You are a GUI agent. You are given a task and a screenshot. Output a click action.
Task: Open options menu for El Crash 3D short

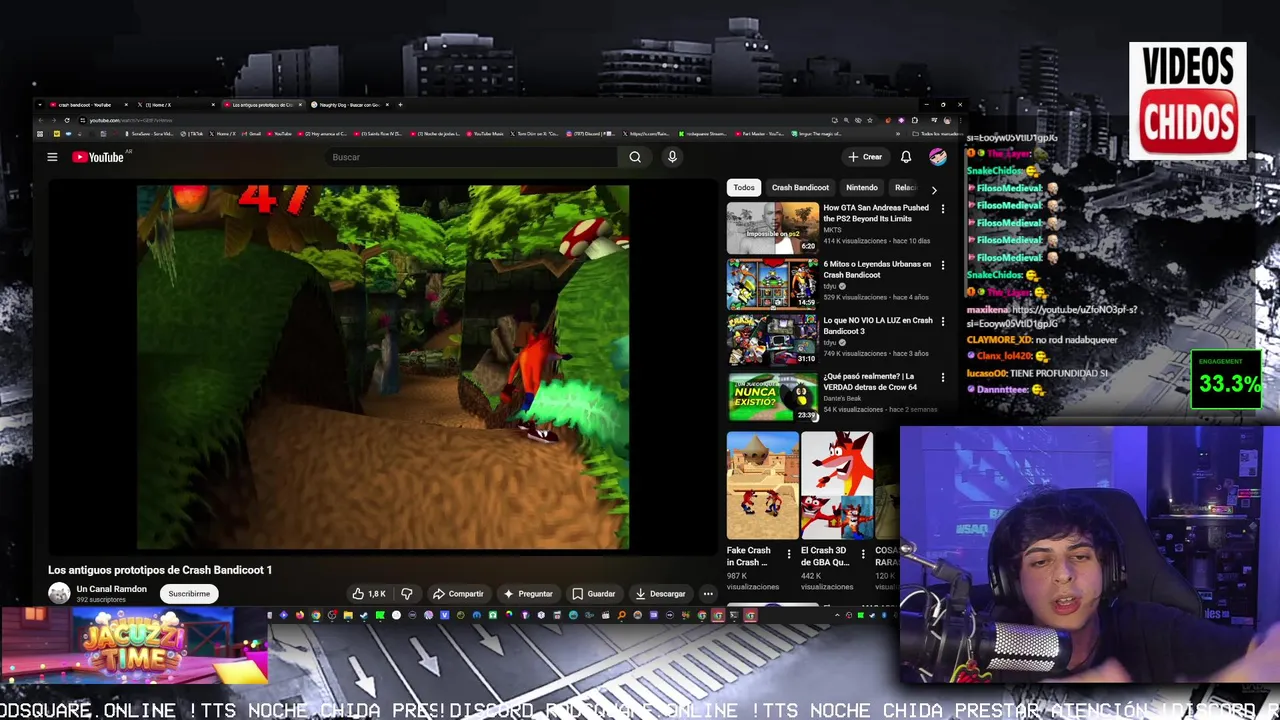(863, 553)
